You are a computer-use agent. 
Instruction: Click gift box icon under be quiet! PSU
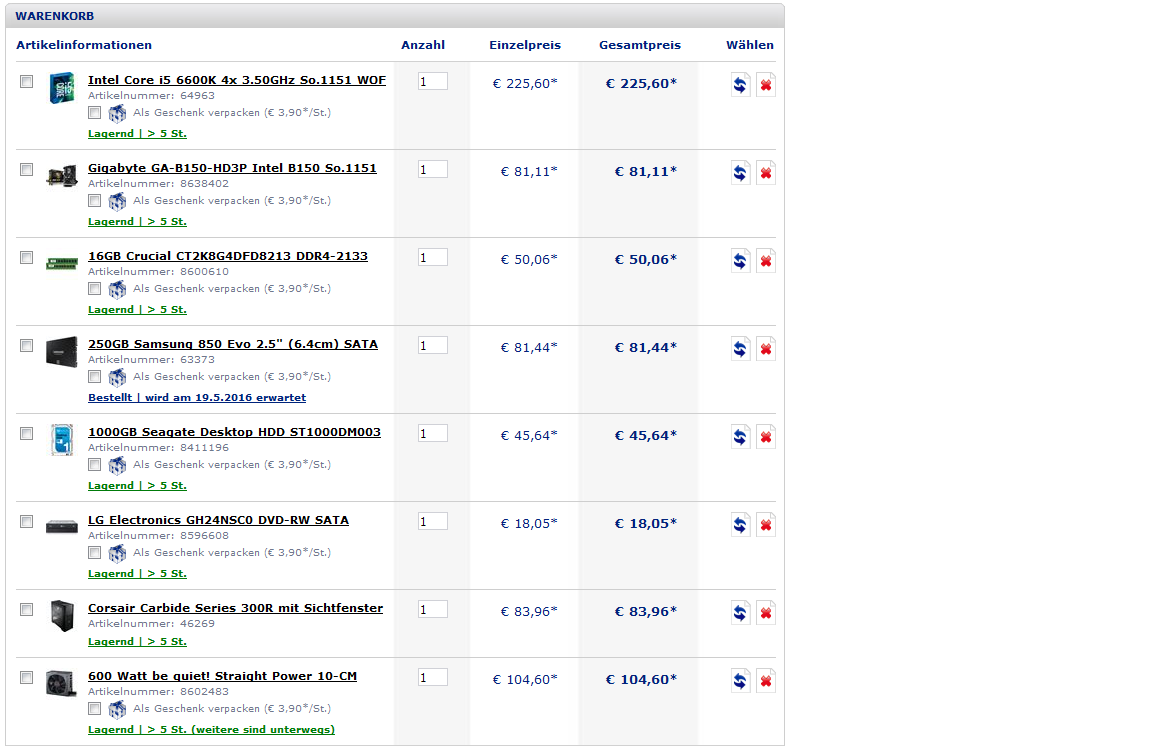(x=118, y=709)
